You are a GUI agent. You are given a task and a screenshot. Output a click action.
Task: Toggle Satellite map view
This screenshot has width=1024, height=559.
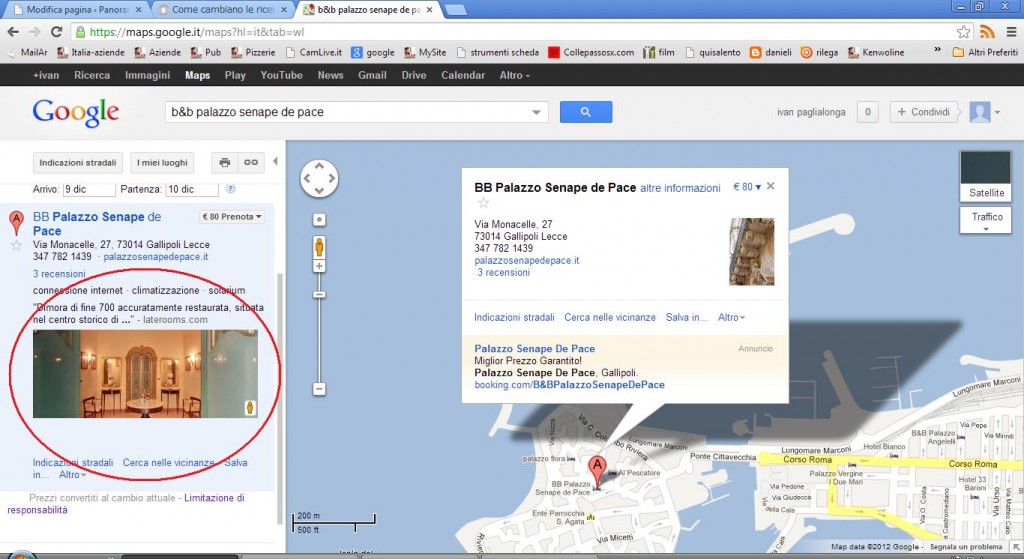click(986, 176)
